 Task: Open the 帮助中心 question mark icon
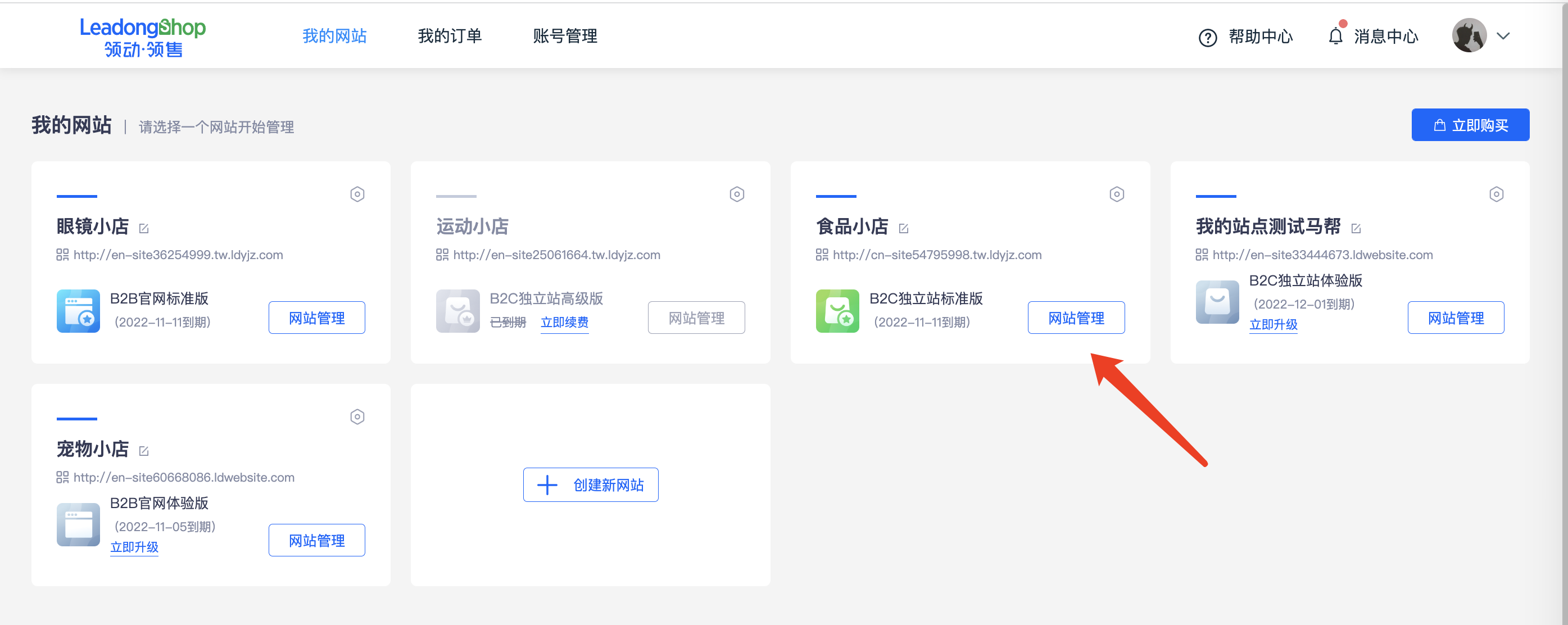(x=1208, y=37)
